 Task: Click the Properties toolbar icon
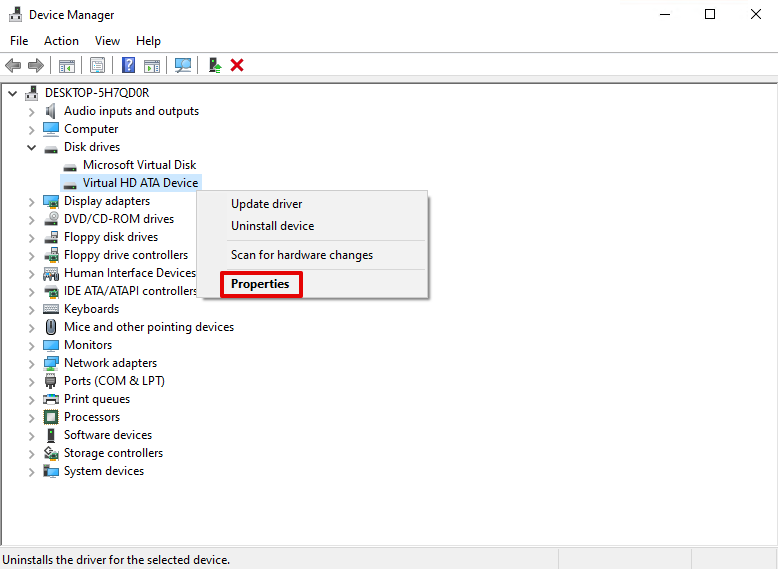coord(97,65)
